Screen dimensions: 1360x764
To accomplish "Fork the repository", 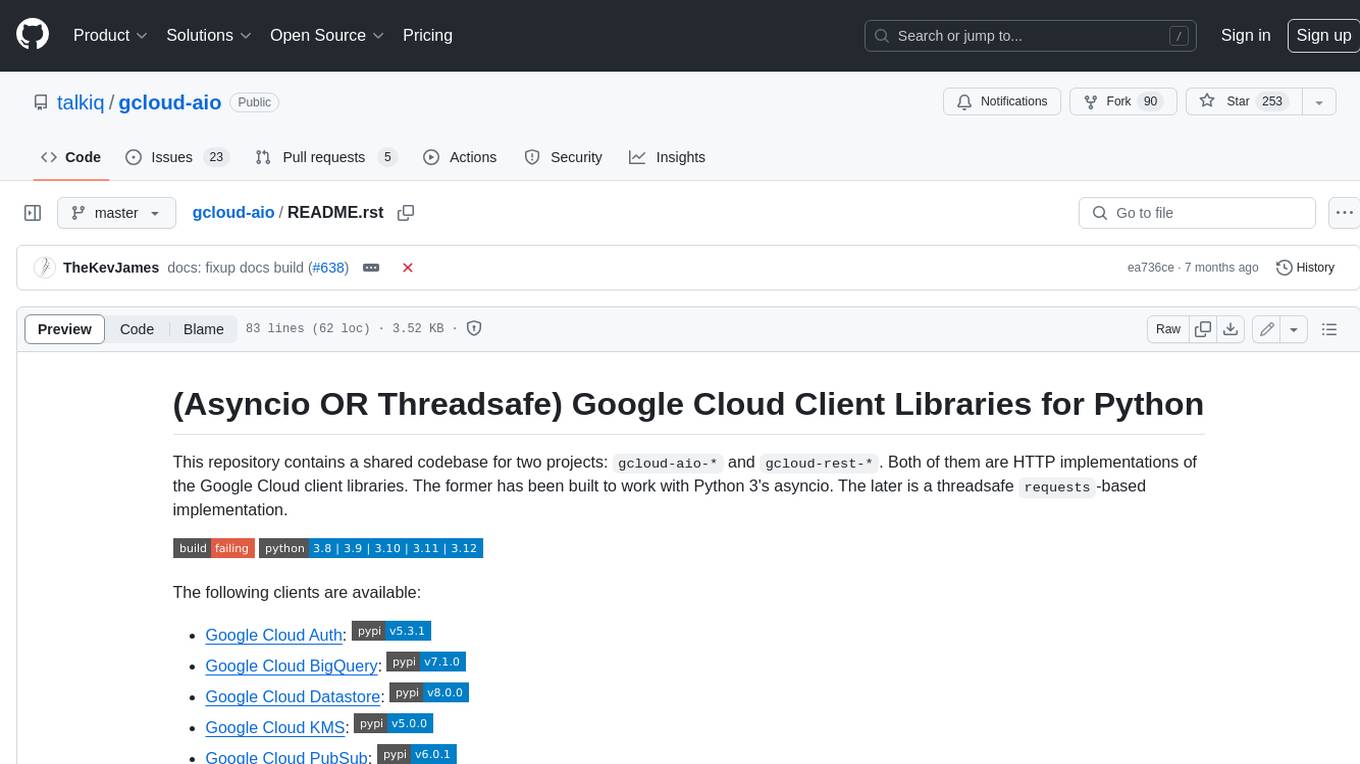I will (1123, 101).
